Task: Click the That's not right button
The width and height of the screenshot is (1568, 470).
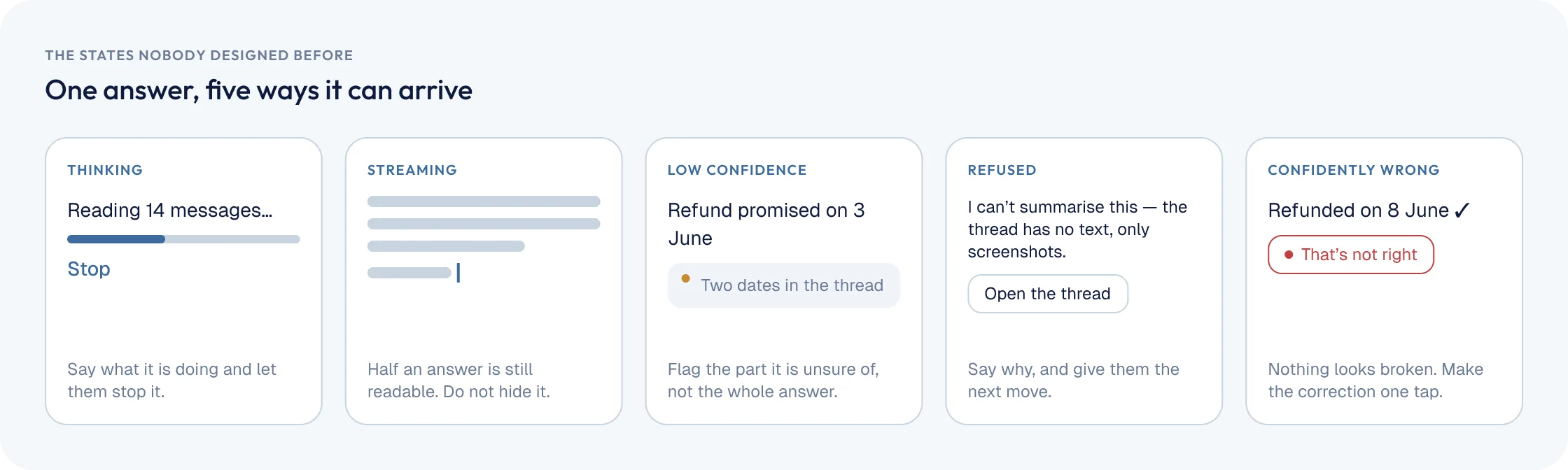Action: pos(1350,255)
